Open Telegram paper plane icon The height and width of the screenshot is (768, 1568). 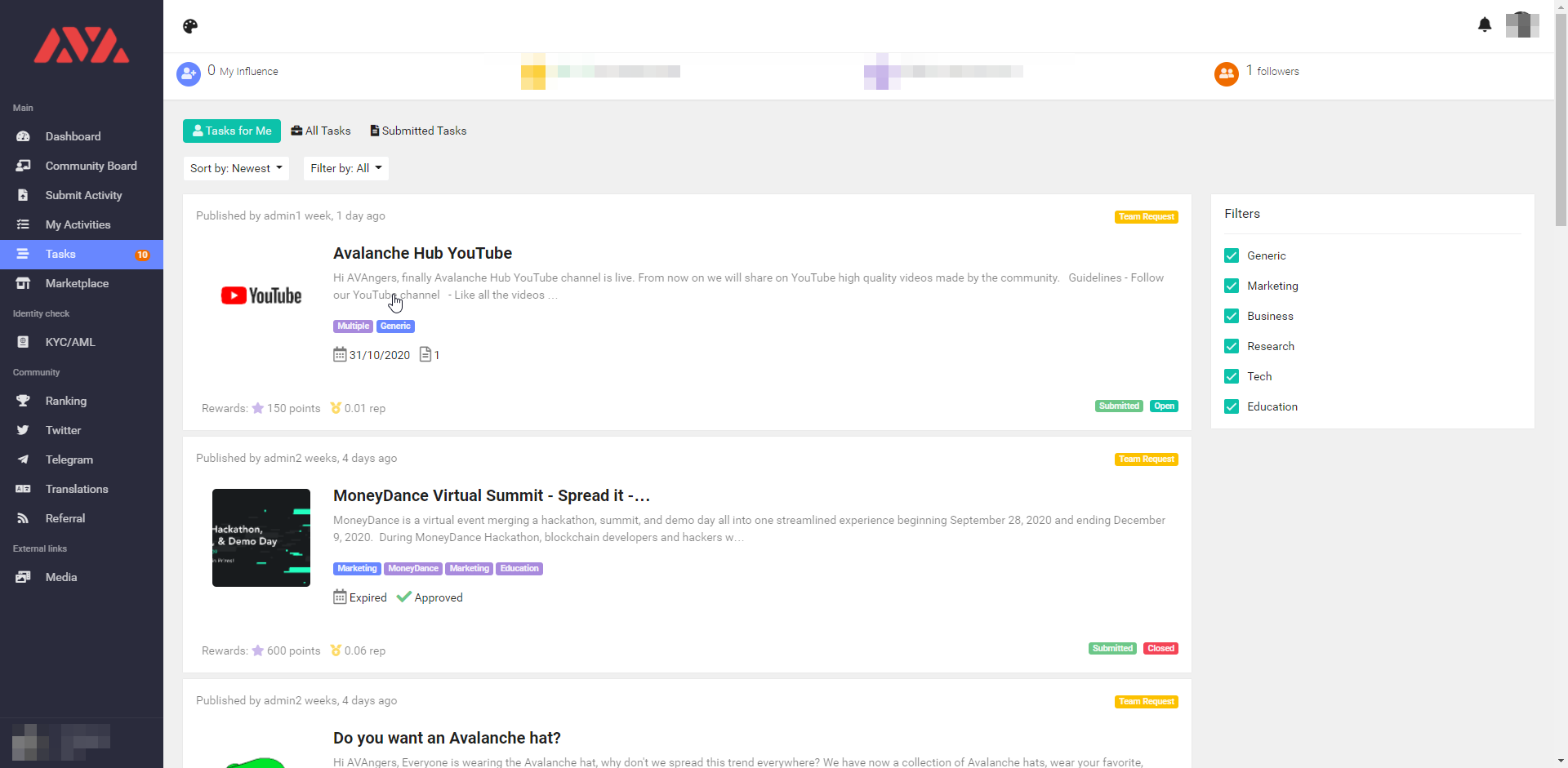[23, 459]
